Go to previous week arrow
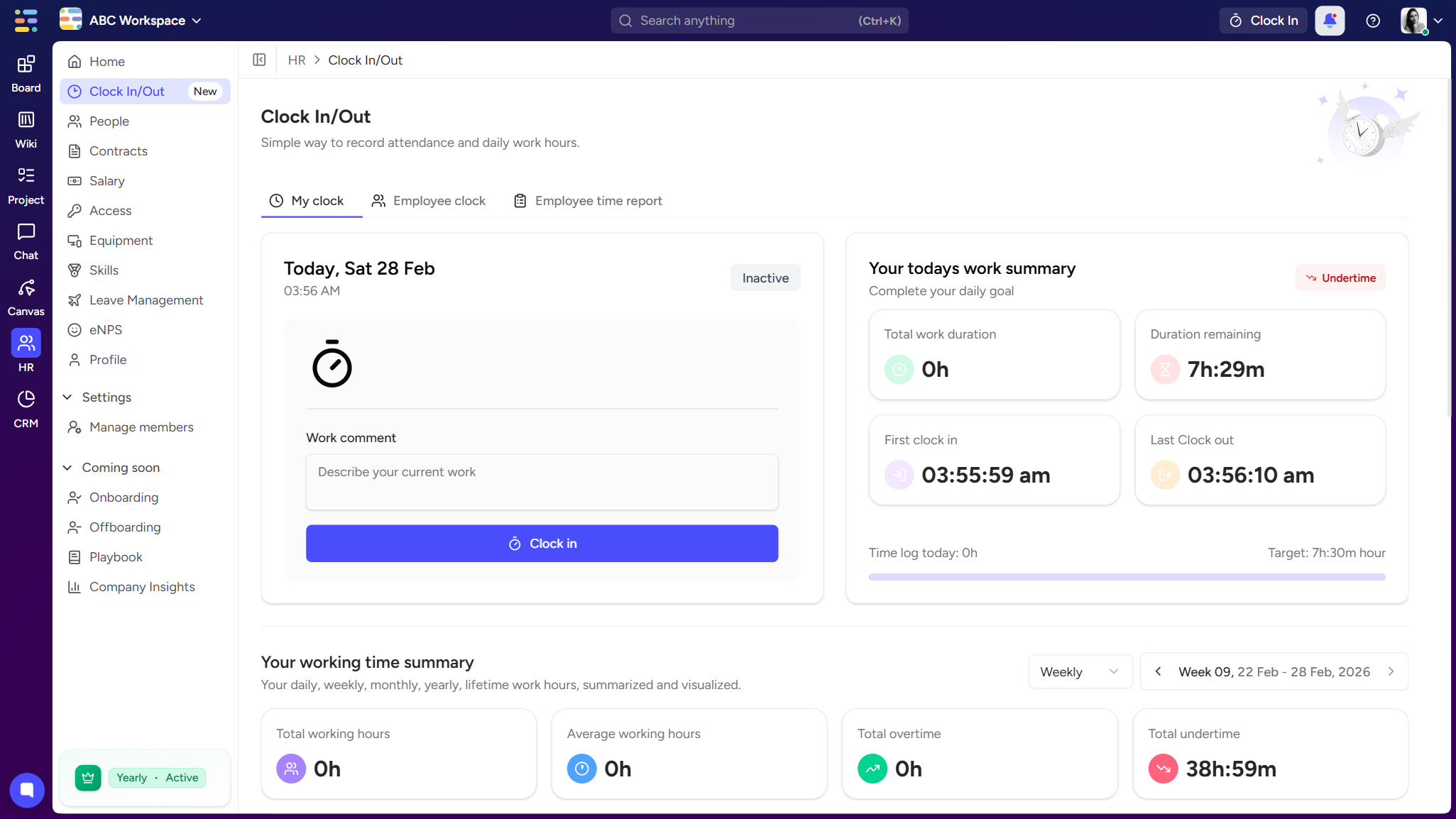The height and width of the screenshot is (819, 1456). tap(1158, 671)
